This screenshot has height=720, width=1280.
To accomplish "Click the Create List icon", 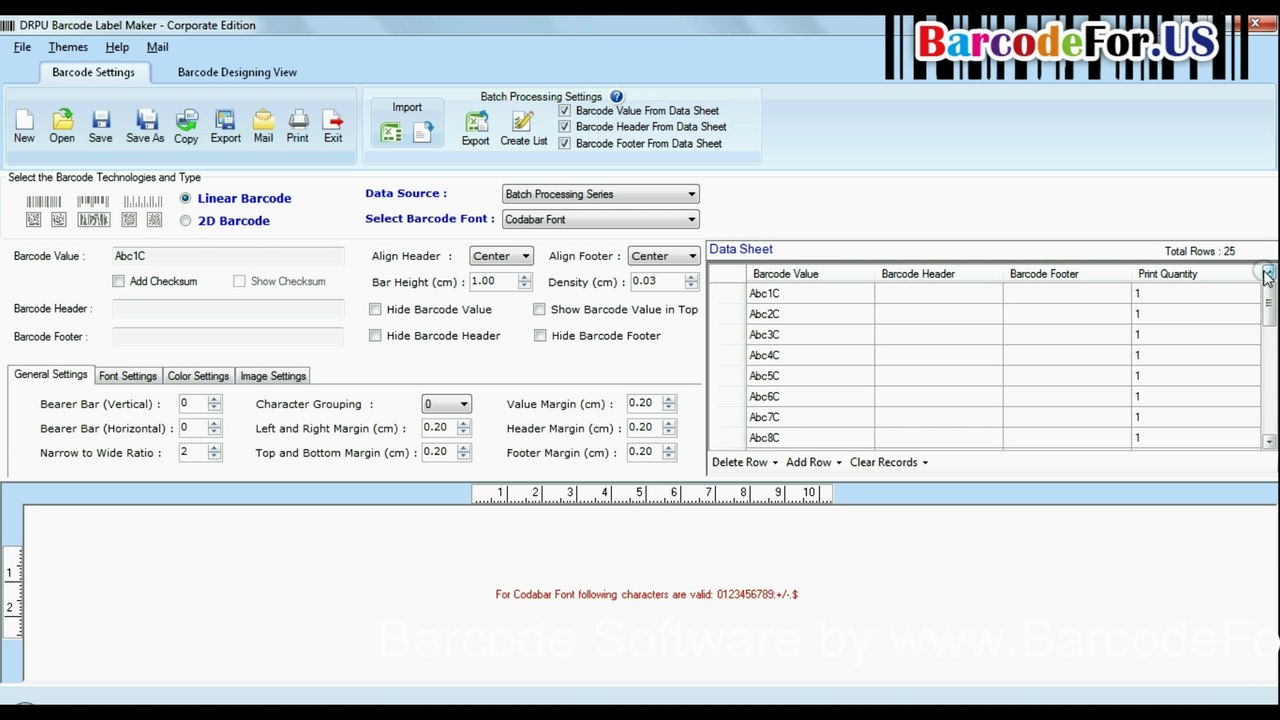I will pos(523,122).
